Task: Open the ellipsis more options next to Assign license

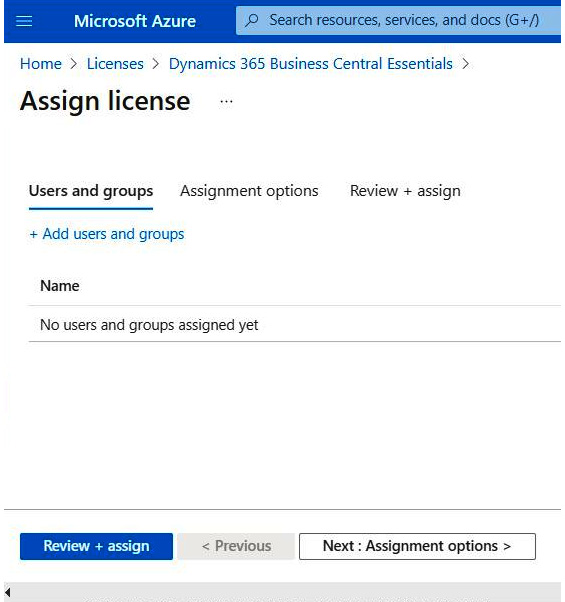Action: pyautogui.click(x=226, y=102)
